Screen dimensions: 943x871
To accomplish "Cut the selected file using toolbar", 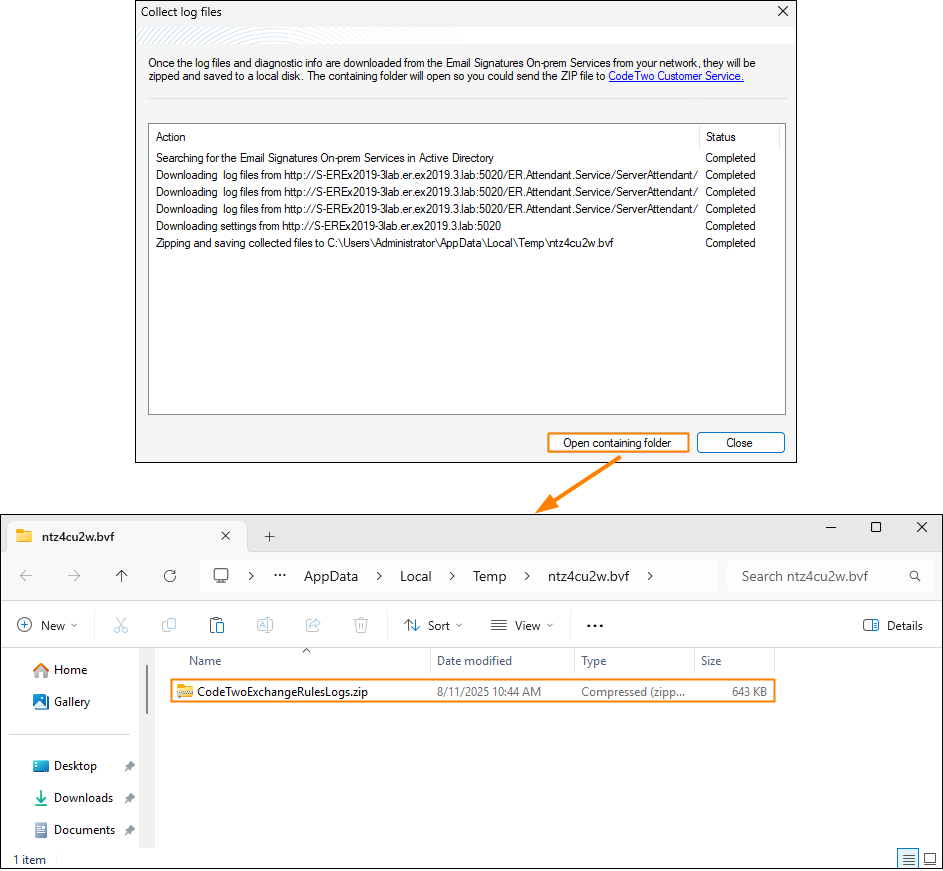I will click(x=120, y=625).
